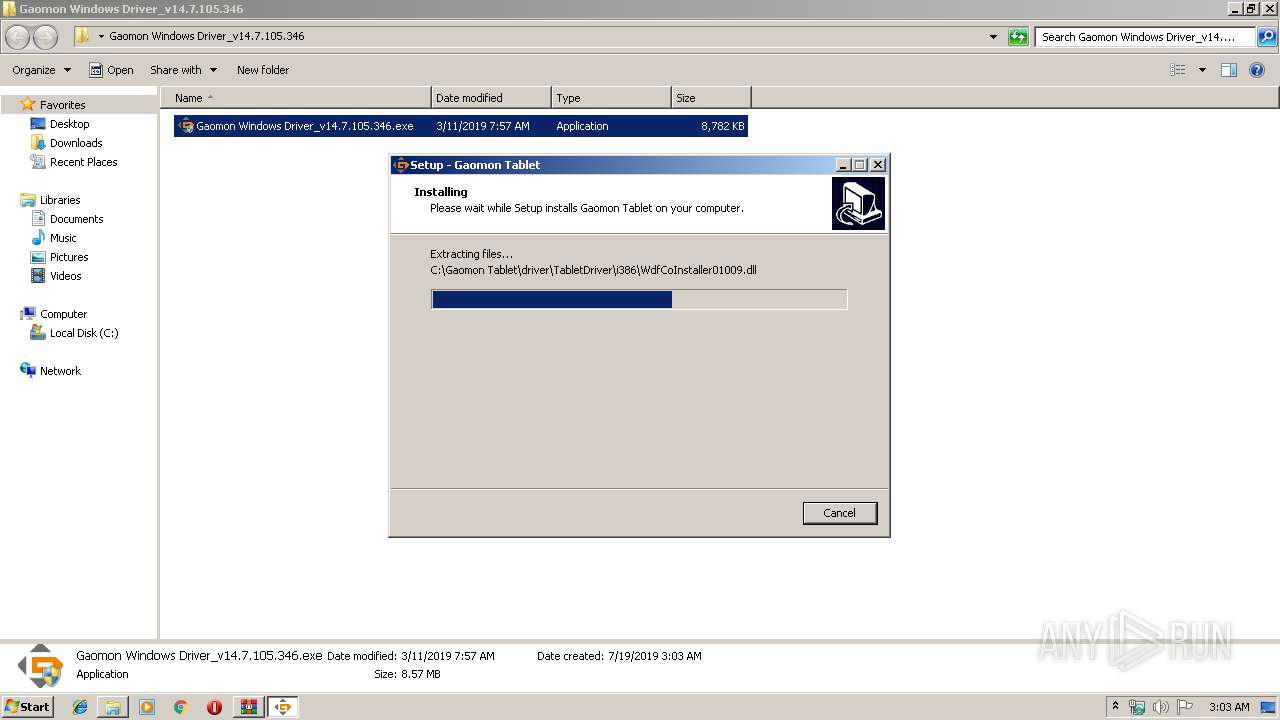Click the Search Gaomon Windows Driver field
1280x720 pixels.
1145,37
